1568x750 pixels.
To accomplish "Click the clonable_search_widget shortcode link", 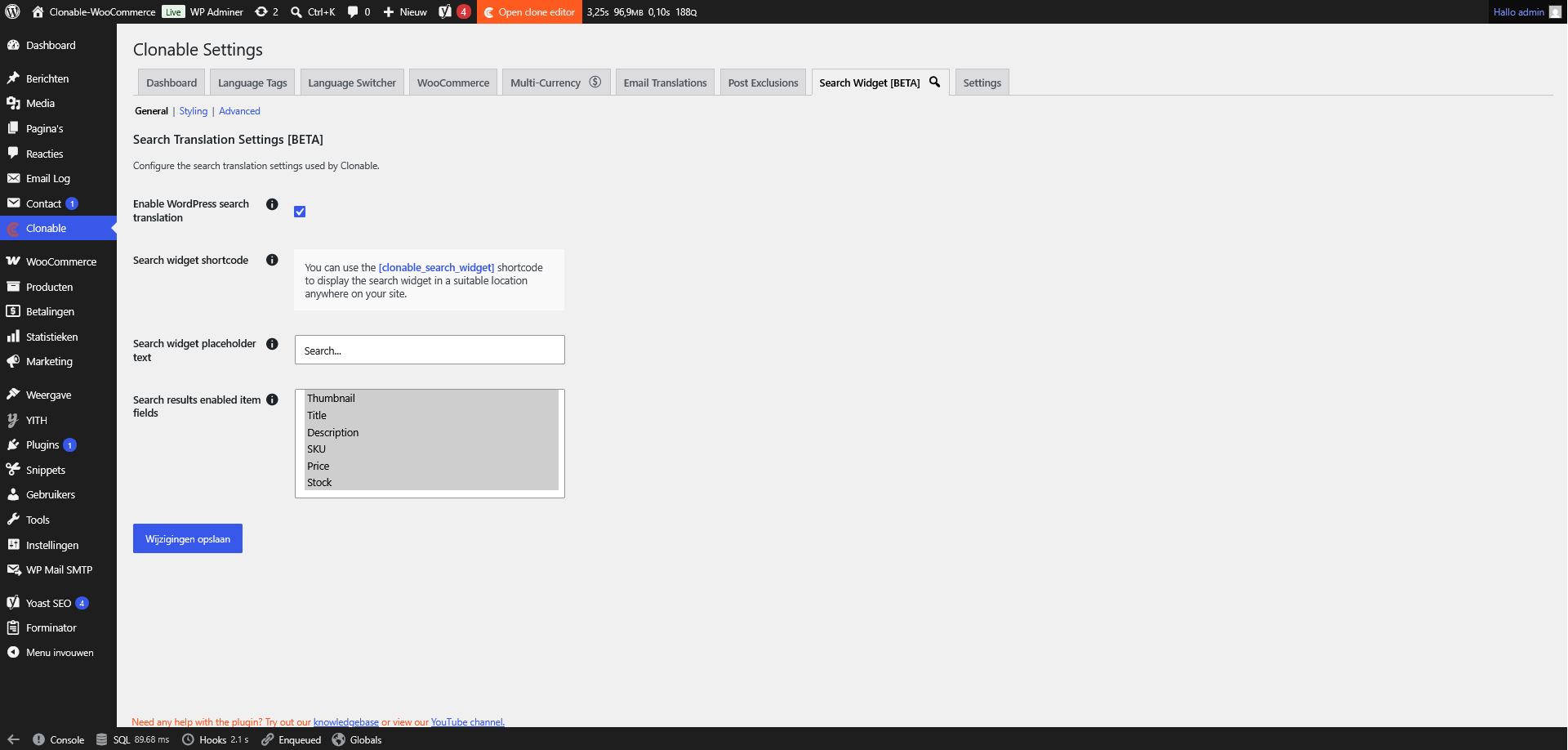I will [x=436, y=267].
